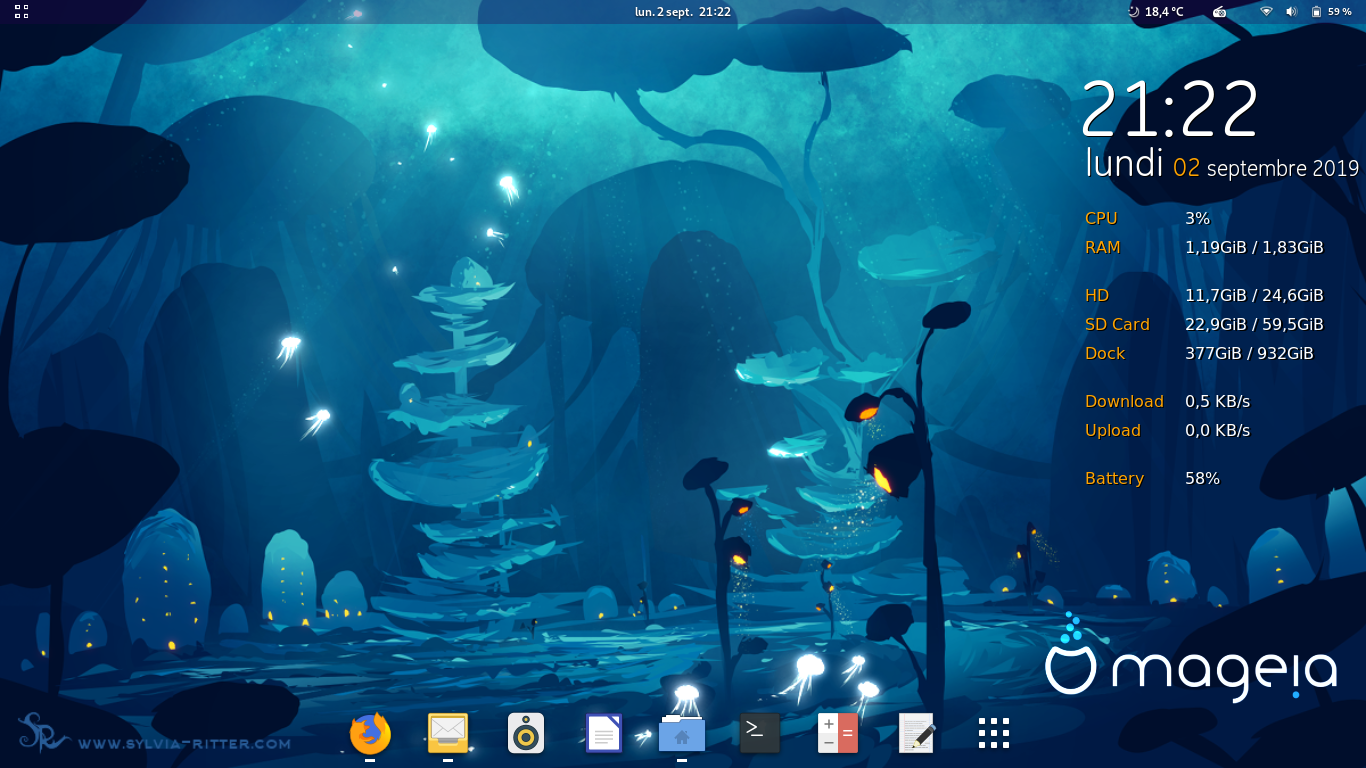Open the text editor notepad icon in dock
The width and height of the screenshot is (1366, 768).
[x=916, y=733]
